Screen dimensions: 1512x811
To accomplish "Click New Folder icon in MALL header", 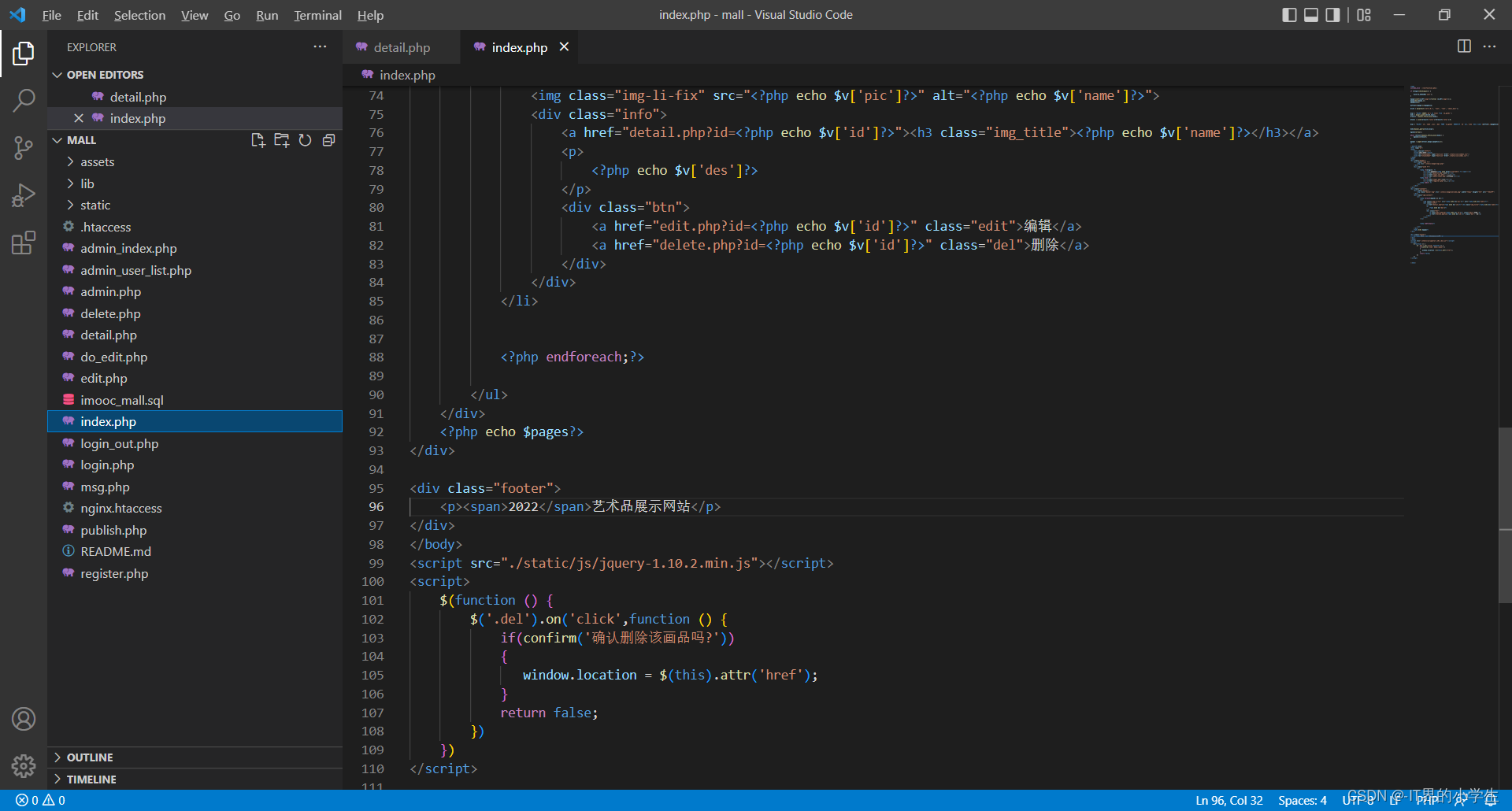I will [x=281, y=140].
